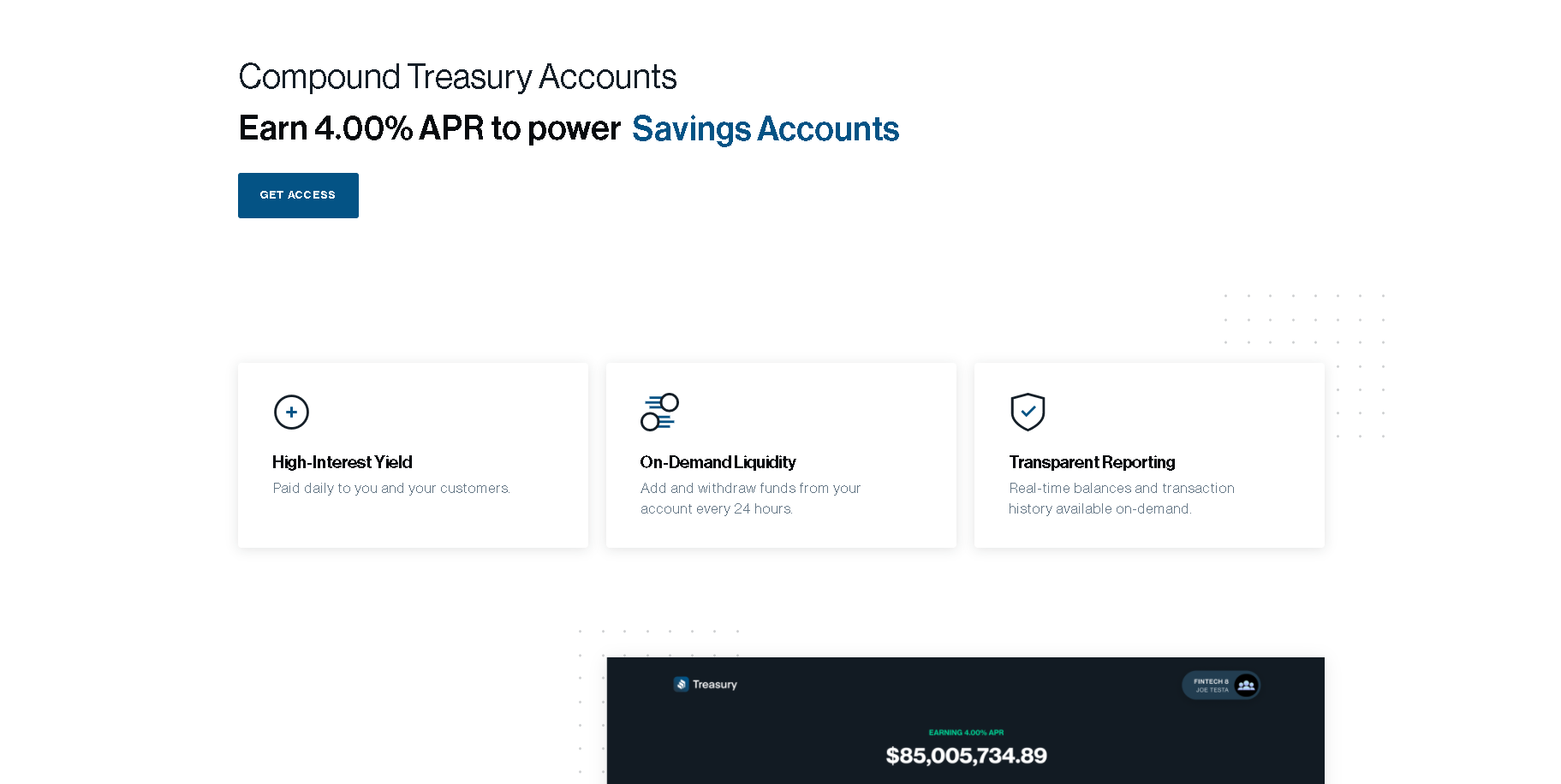This screenshot has width=1561, height=784.
Task: Click the 'Earn 4.00% APR to power' headline
Action: (429, 128)
